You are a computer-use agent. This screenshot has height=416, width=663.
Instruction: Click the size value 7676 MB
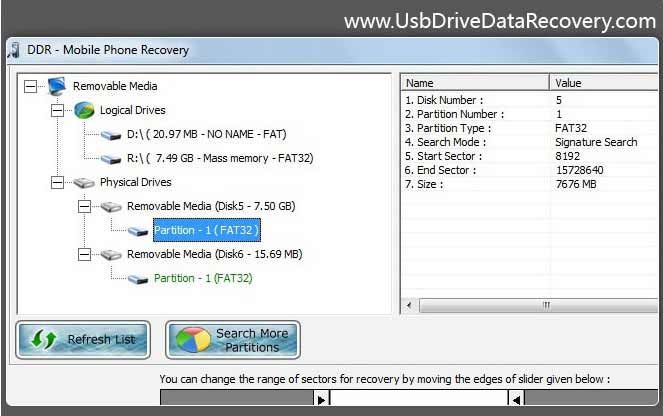(576, 184)
